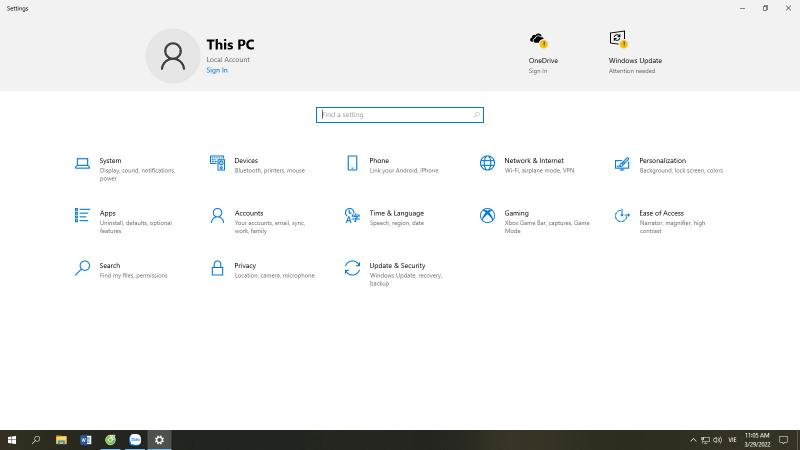Click 'Wi-Fi, airplane mode, VPN' description
This screenshot has width=800, height=450.
tap(539, 171)
